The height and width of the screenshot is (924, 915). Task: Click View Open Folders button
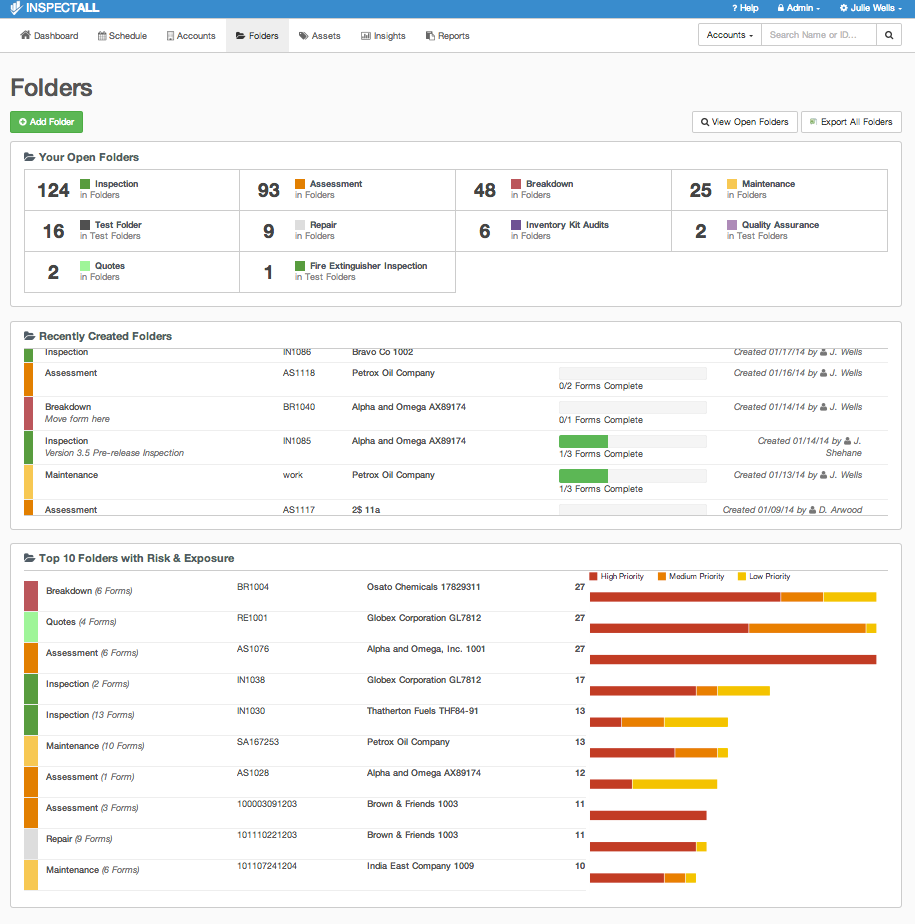pos(745,122)
